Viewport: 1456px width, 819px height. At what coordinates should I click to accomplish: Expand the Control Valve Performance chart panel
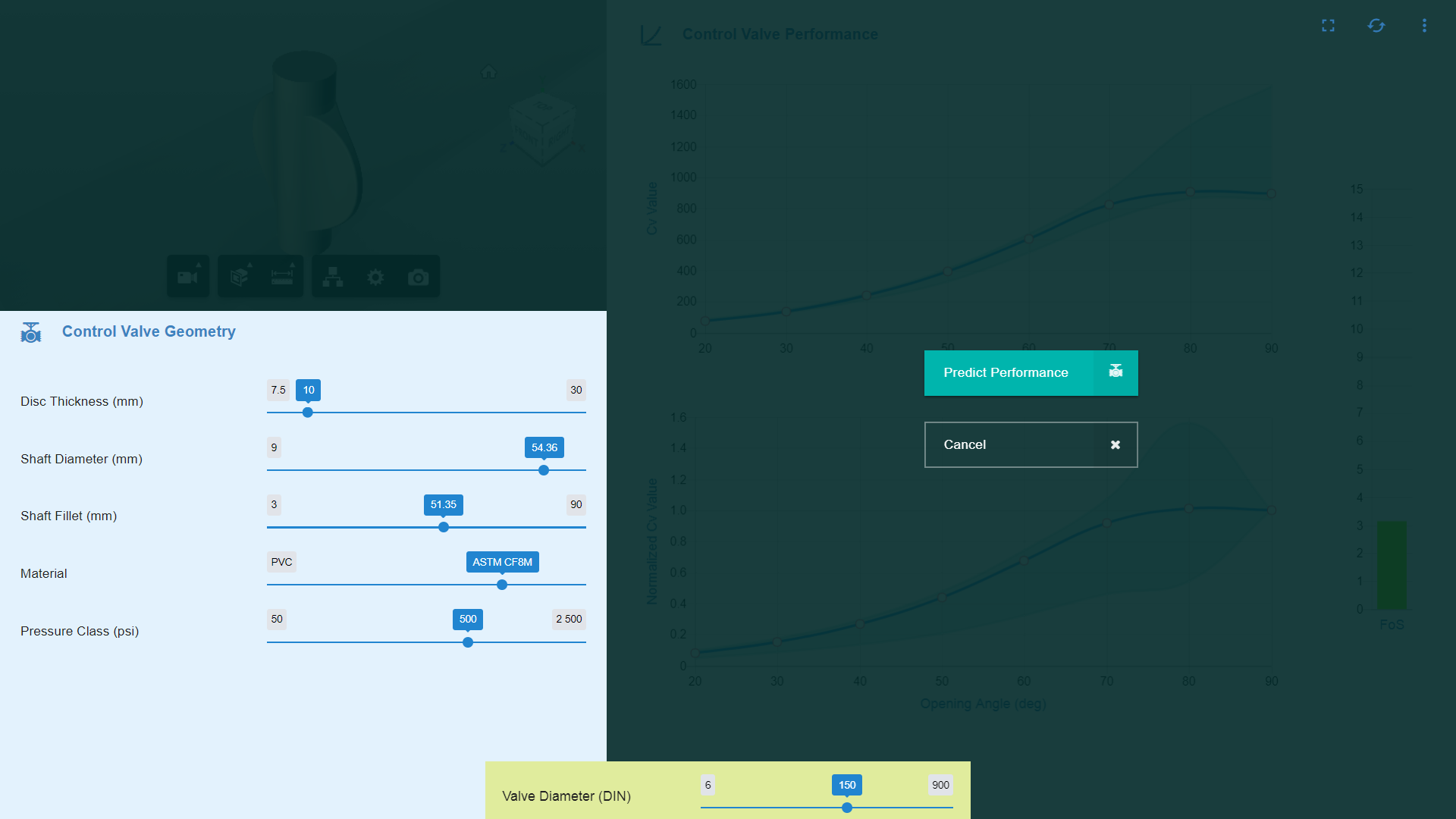[1328, 24]
